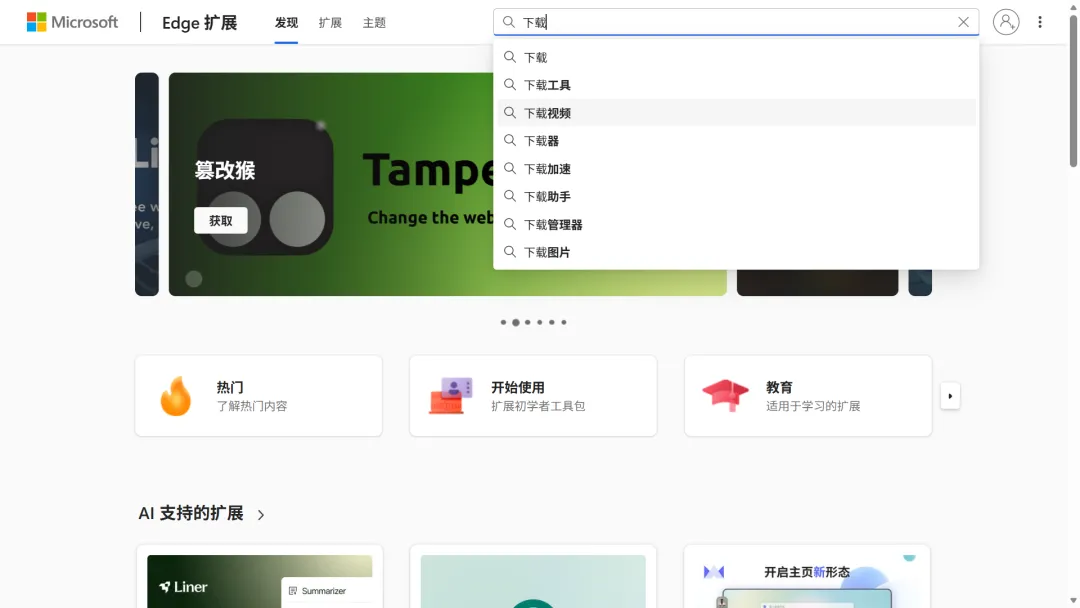Image resolution: width=1080 pixels, height=608 pixels.
Task: Select the fourth carousel page dot
Action: pos(540,322)
